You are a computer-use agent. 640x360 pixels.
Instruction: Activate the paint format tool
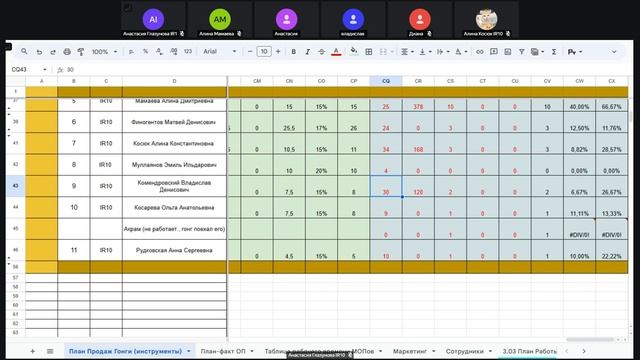pos(81,52)
